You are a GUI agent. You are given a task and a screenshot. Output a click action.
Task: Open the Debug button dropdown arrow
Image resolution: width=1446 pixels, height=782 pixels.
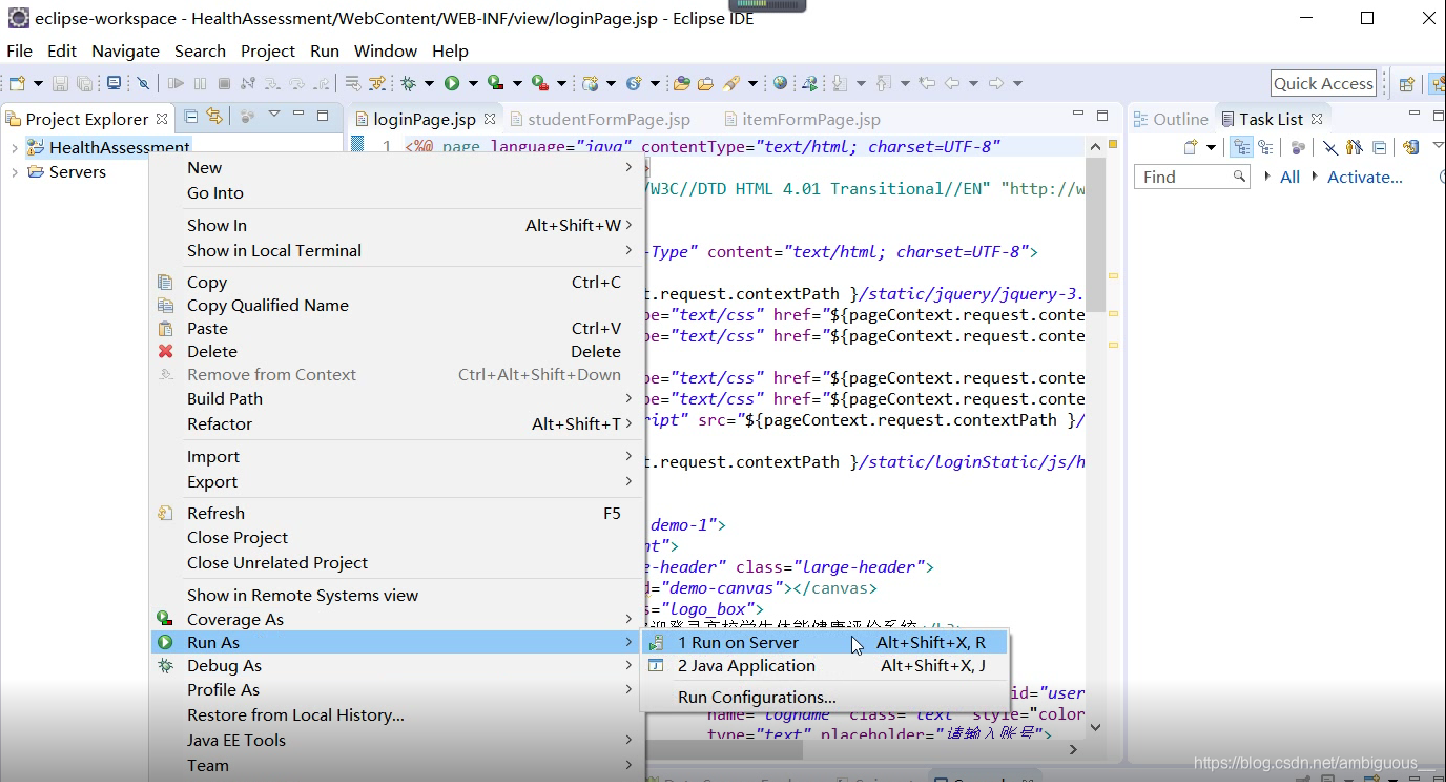tap(429, 83)
